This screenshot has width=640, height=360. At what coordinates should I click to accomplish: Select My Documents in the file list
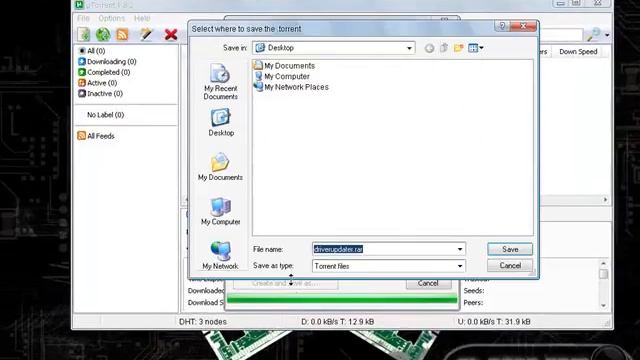coord(284,66)
